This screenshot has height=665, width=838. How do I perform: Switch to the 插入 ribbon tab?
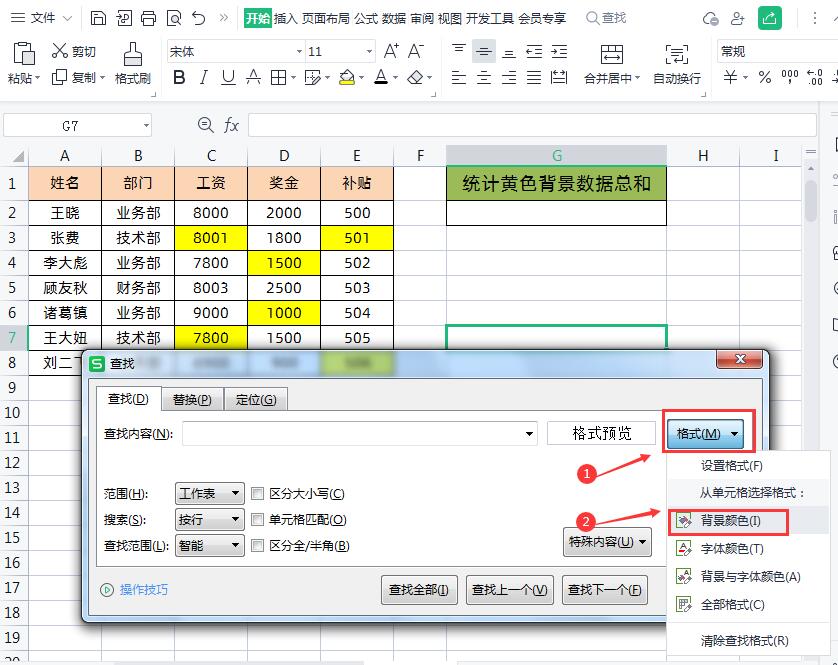285,18
